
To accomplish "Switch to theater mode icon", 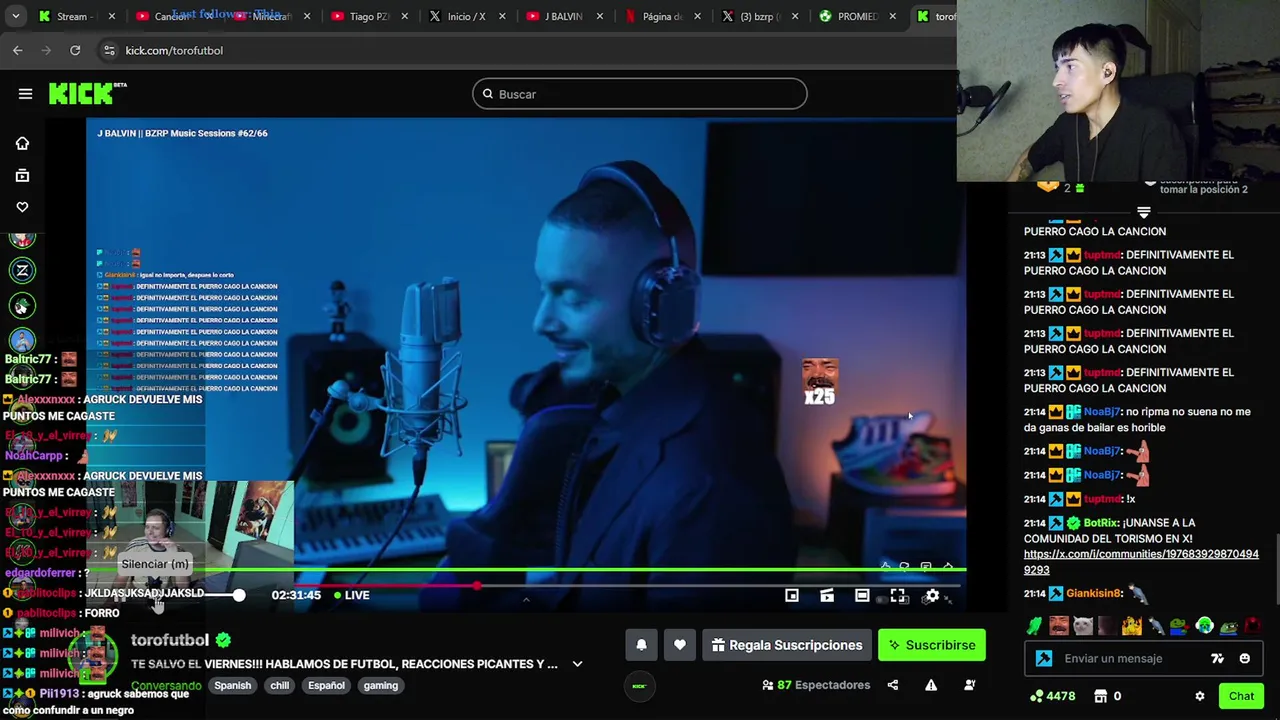I will coord(862,596).
